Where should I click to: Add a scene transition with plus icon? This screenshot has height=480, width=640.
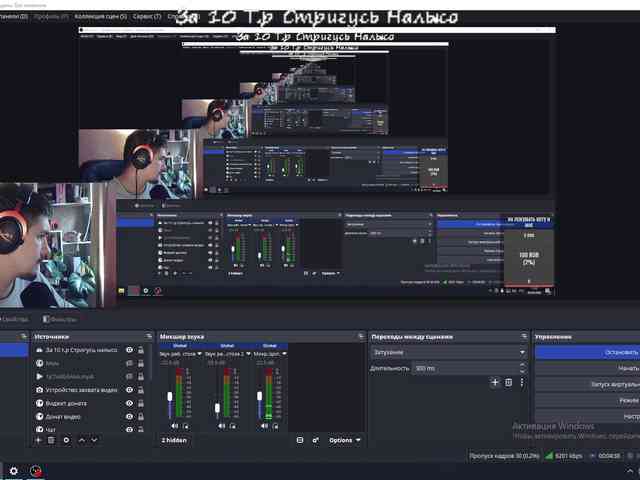[494, 382]
